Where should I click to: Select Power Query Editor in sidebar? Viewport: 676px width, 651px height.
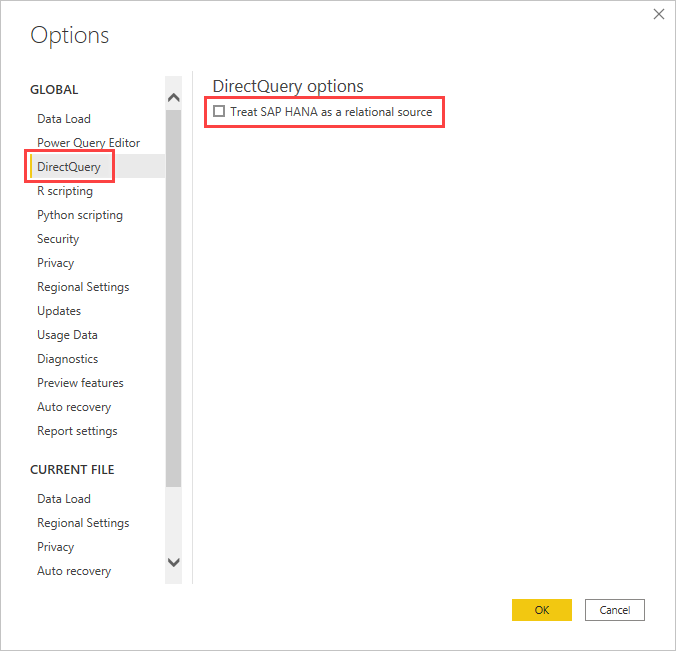pyautogui.click(x=88, y=143)
